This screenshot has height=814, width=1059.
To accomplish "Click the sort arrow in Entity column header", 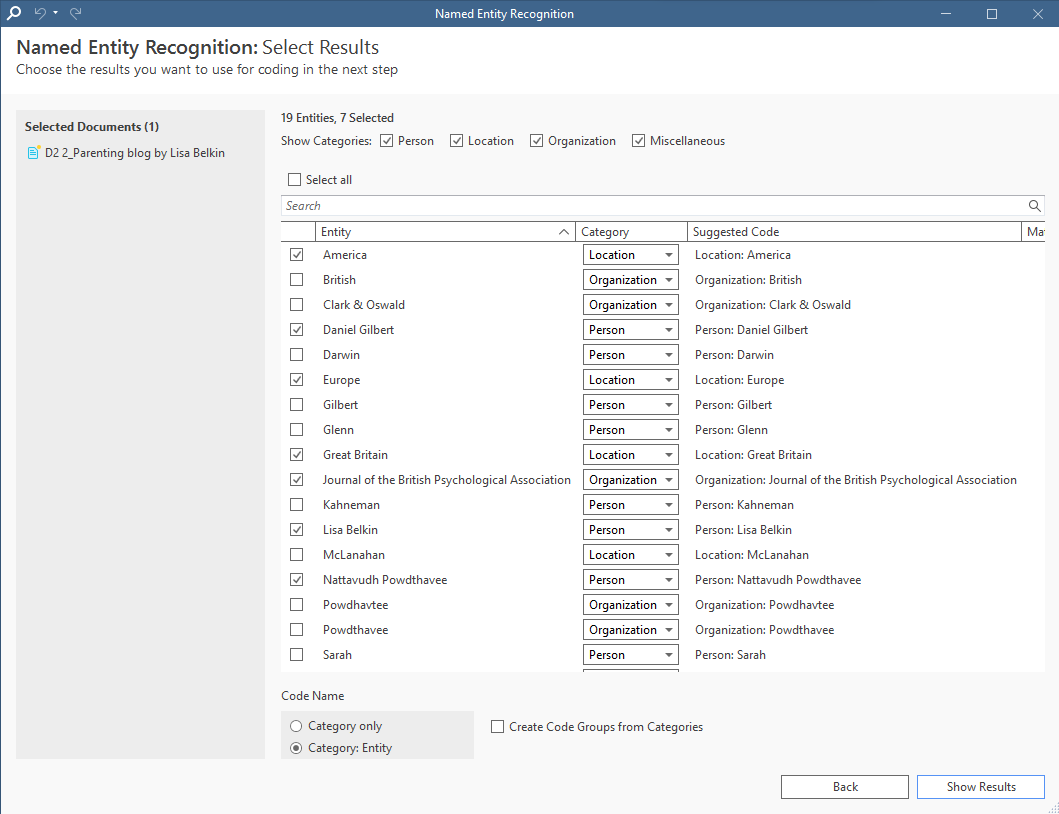I will point(565,232).
